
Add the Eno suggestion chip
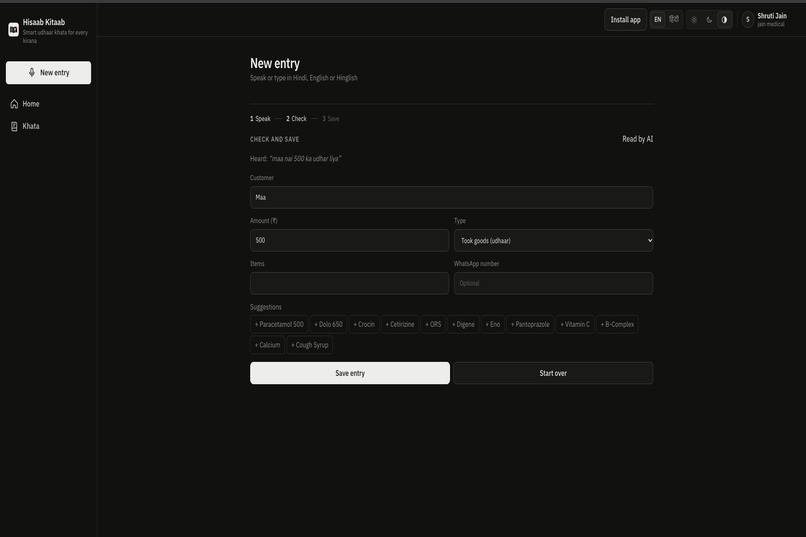point(493,324)
